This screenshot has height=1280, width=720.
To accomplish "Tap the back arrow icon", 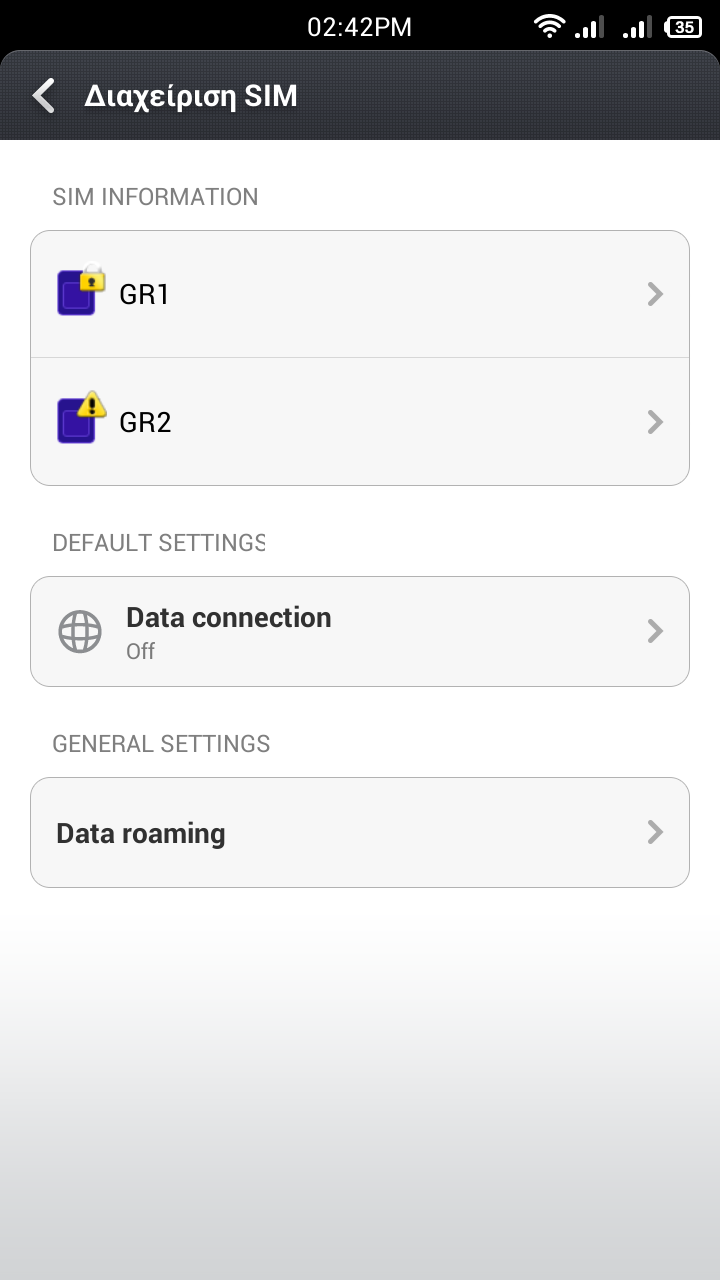I will [43, 96].
